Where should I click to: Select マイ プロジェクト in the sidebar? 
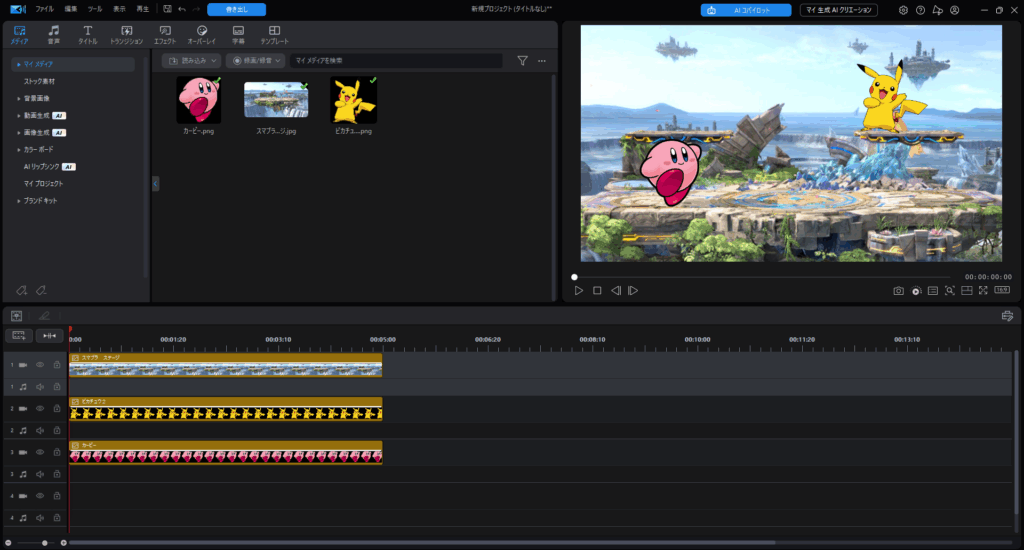point(43,184)
